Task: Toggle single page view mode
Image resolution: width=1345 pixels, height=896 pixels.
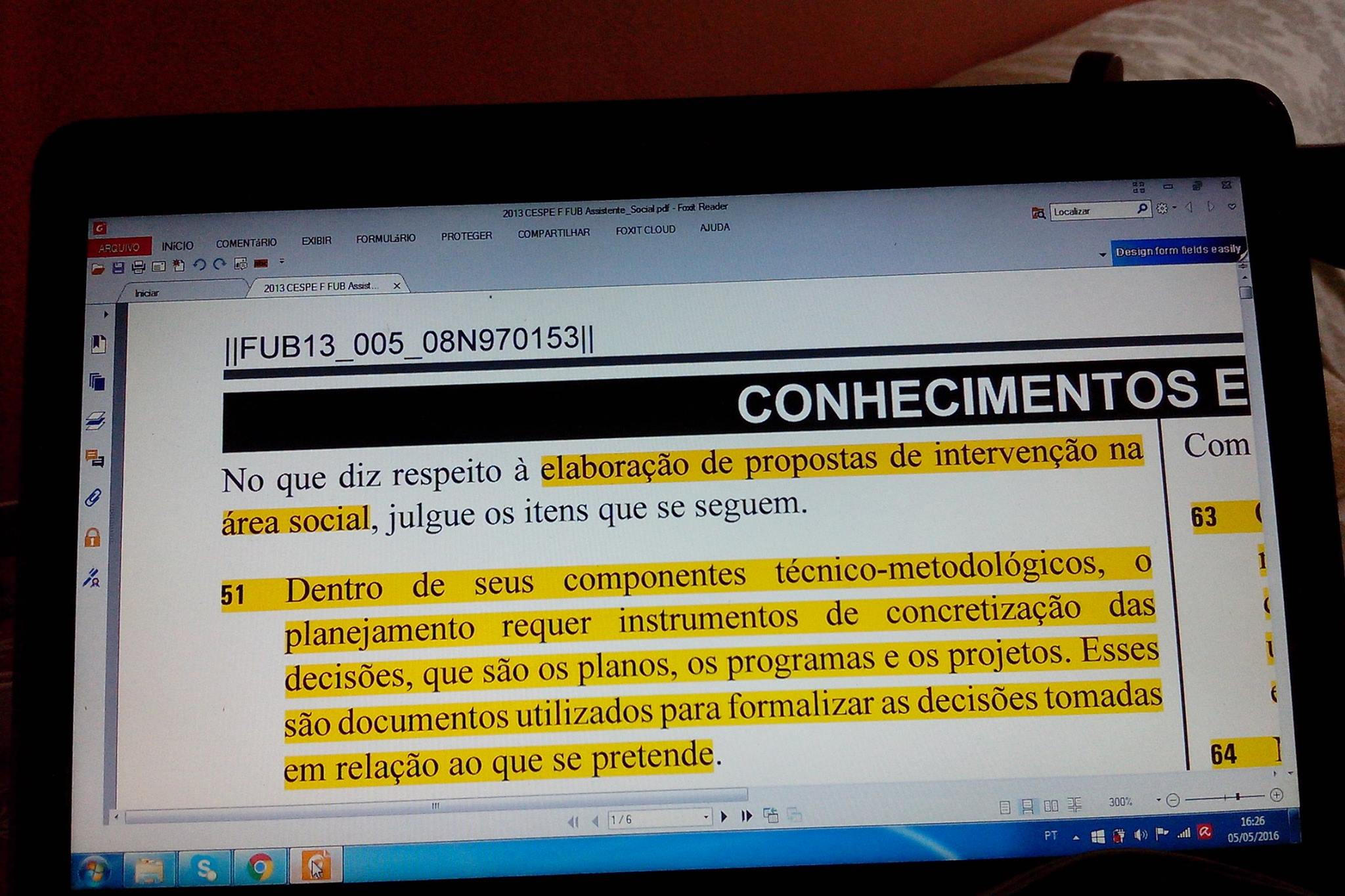Action: coord(1005,807)
